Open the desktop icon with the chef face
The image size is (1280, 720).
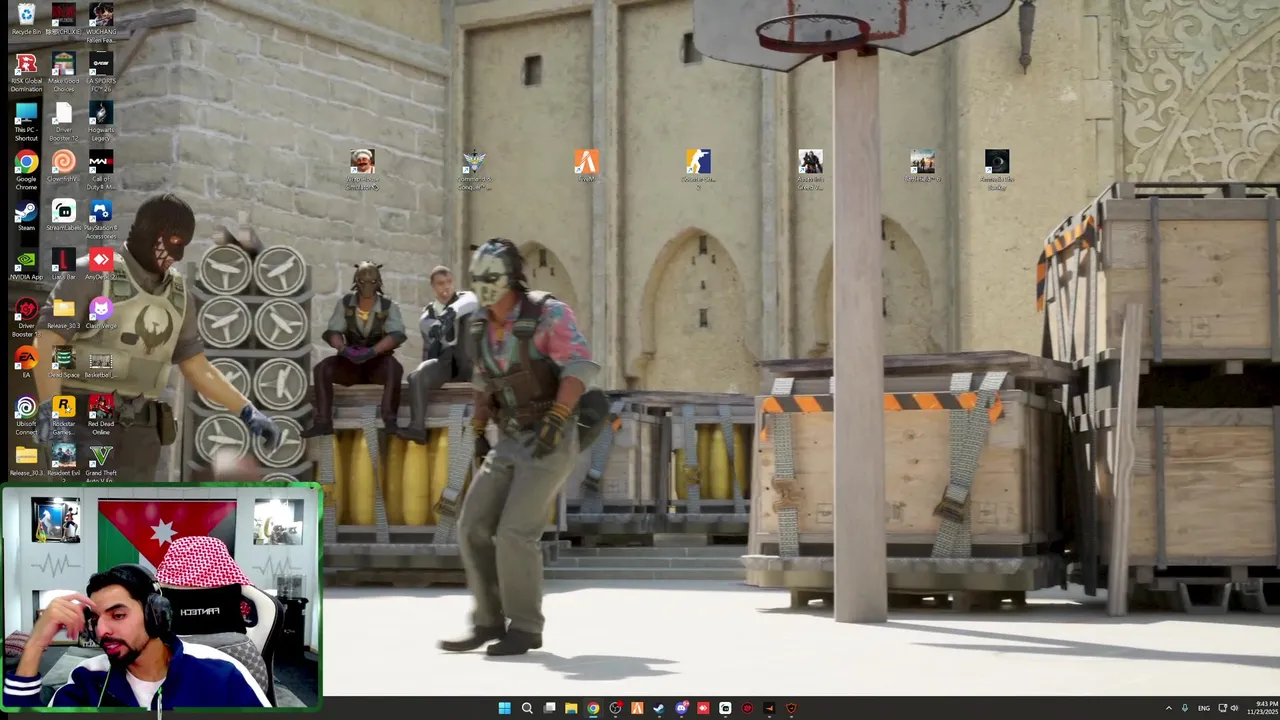point(362,169)
